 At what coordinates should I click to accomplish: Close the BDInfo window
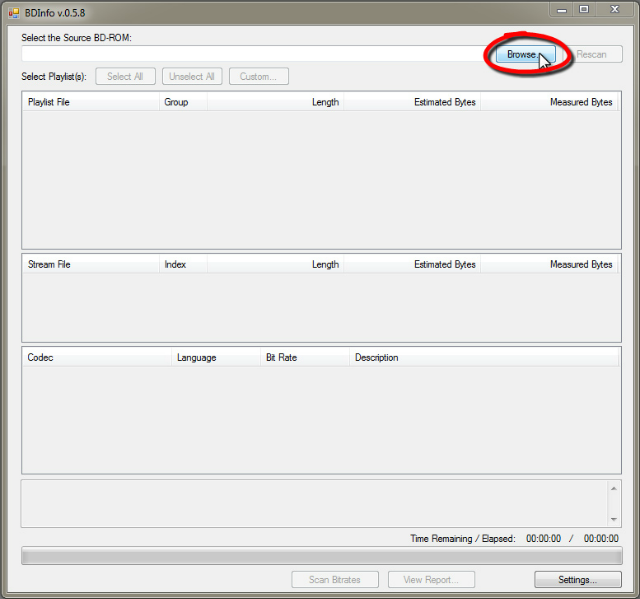(x=615, y=9)
